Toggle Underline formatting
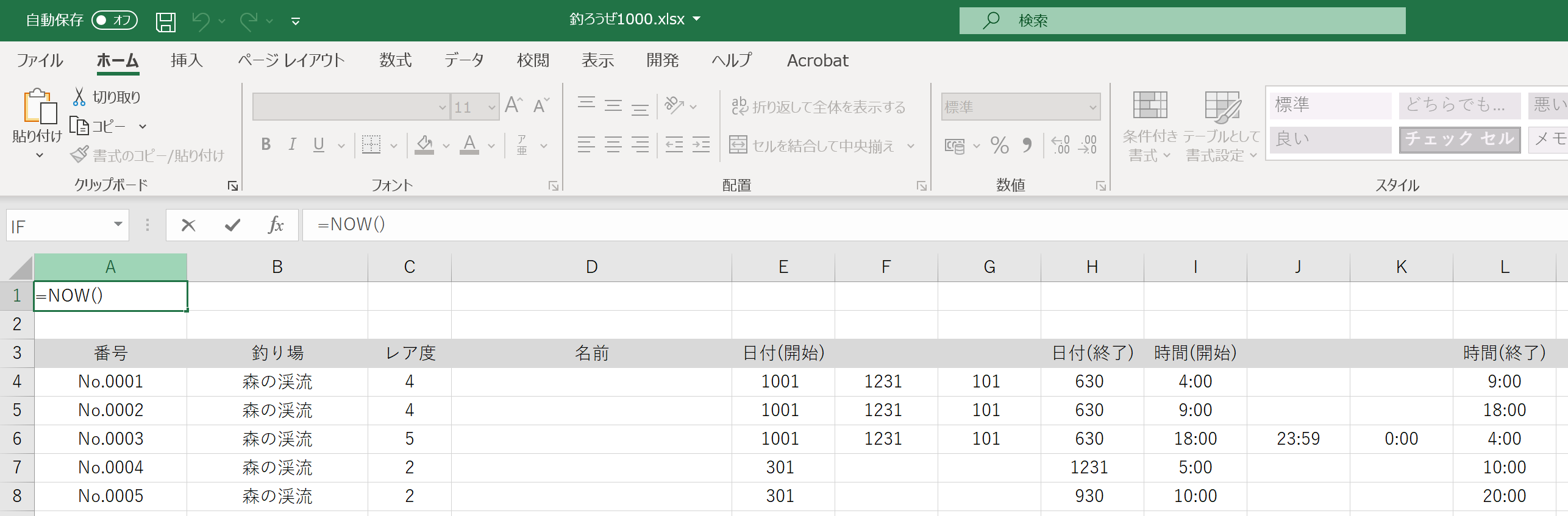The image size is (1568, 516). (x=319, y=144)
